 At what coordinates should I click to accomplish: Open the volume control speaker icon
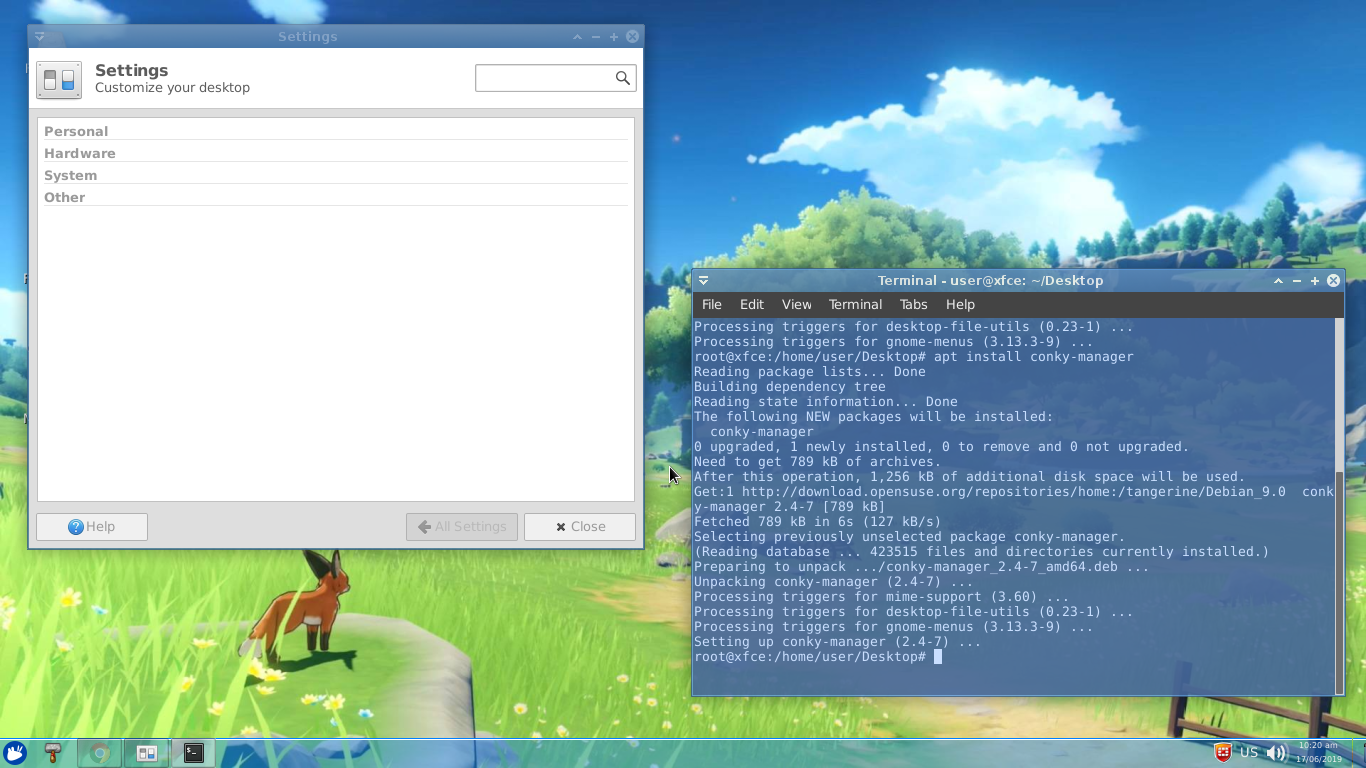1276,753
